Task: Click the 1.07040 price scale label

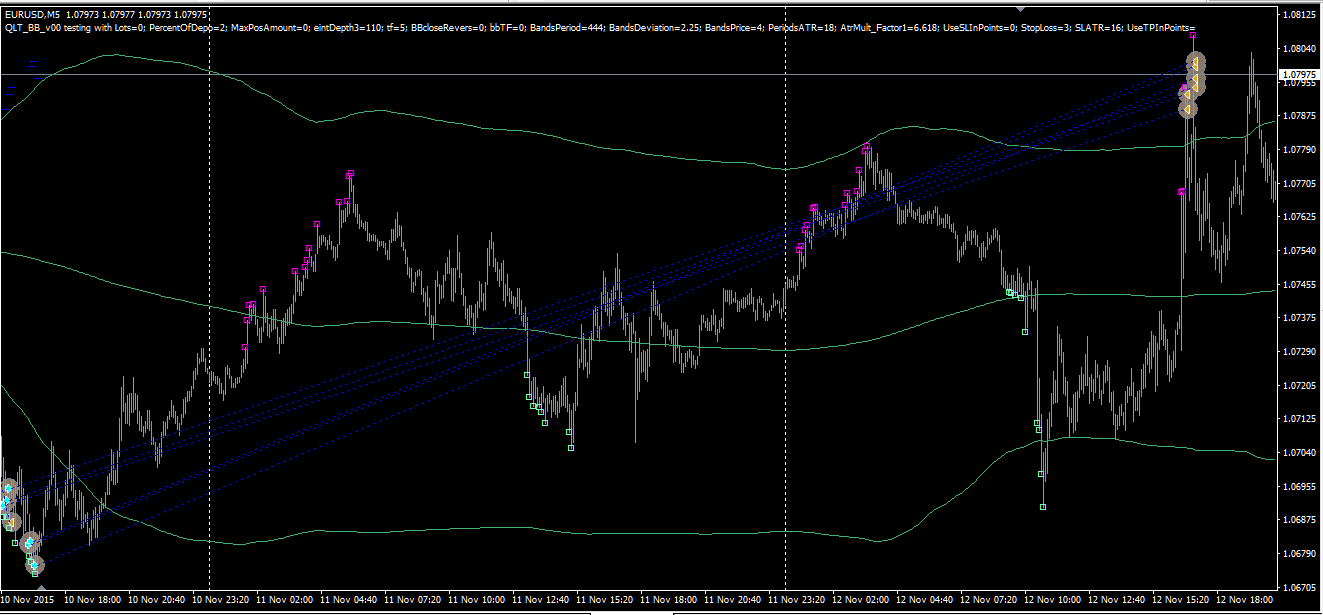Action: click(1299, 453)
